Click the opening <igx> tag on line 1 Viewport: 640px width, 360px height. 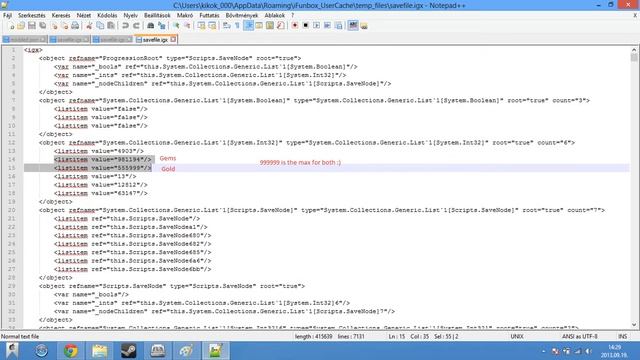pos(33,50)
